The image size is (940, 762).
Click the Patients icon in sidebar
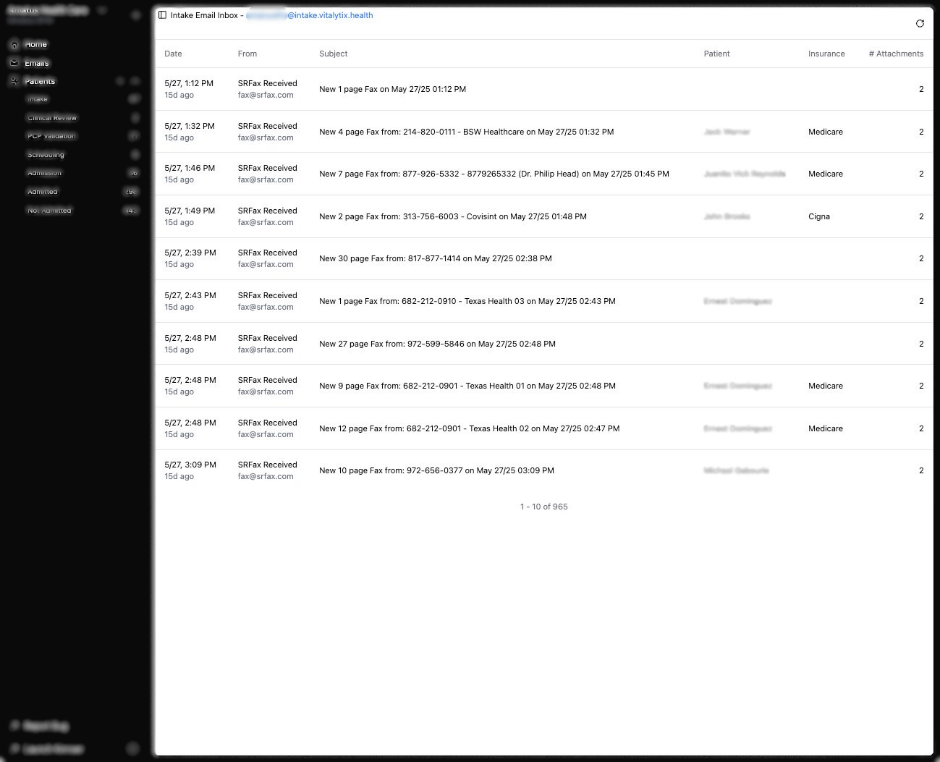tap(13, 81)
